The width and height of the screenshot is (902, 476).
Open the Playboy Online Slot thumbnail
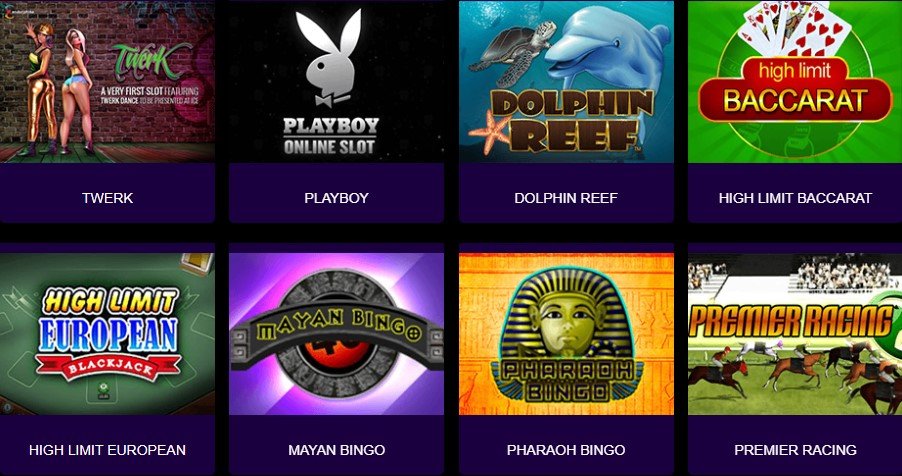(x=337, y=81)
